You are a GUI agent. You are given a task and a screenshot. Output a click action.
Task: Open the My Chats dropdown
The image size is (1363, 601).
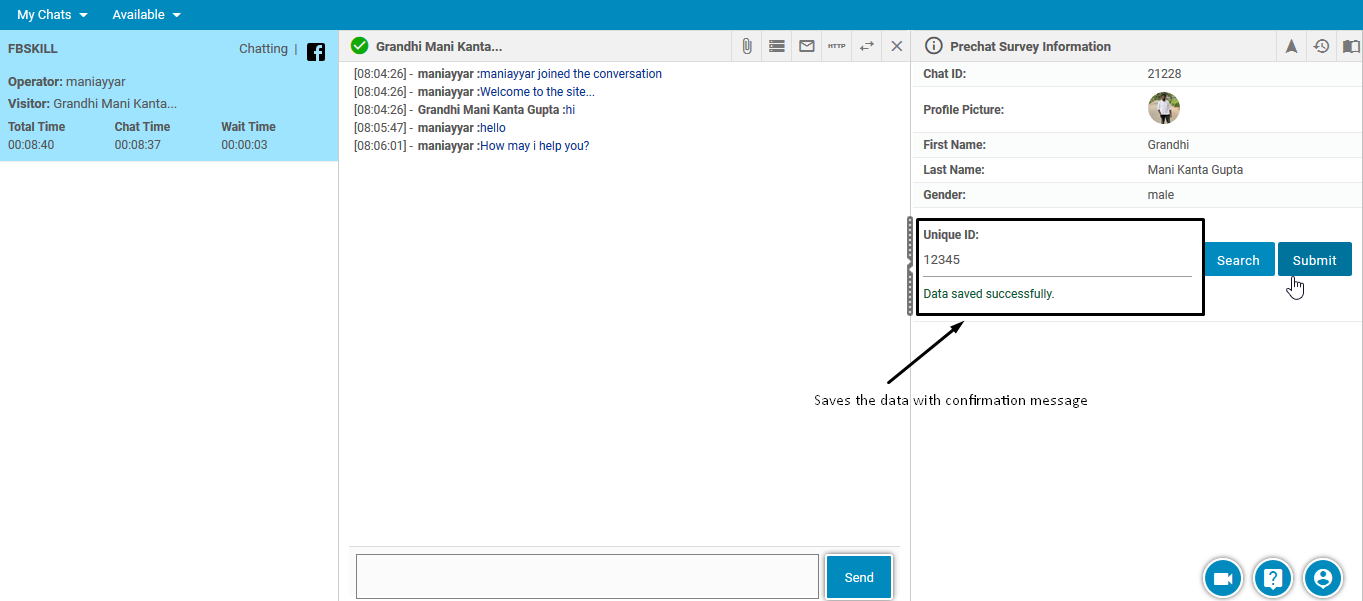[52, 15]
